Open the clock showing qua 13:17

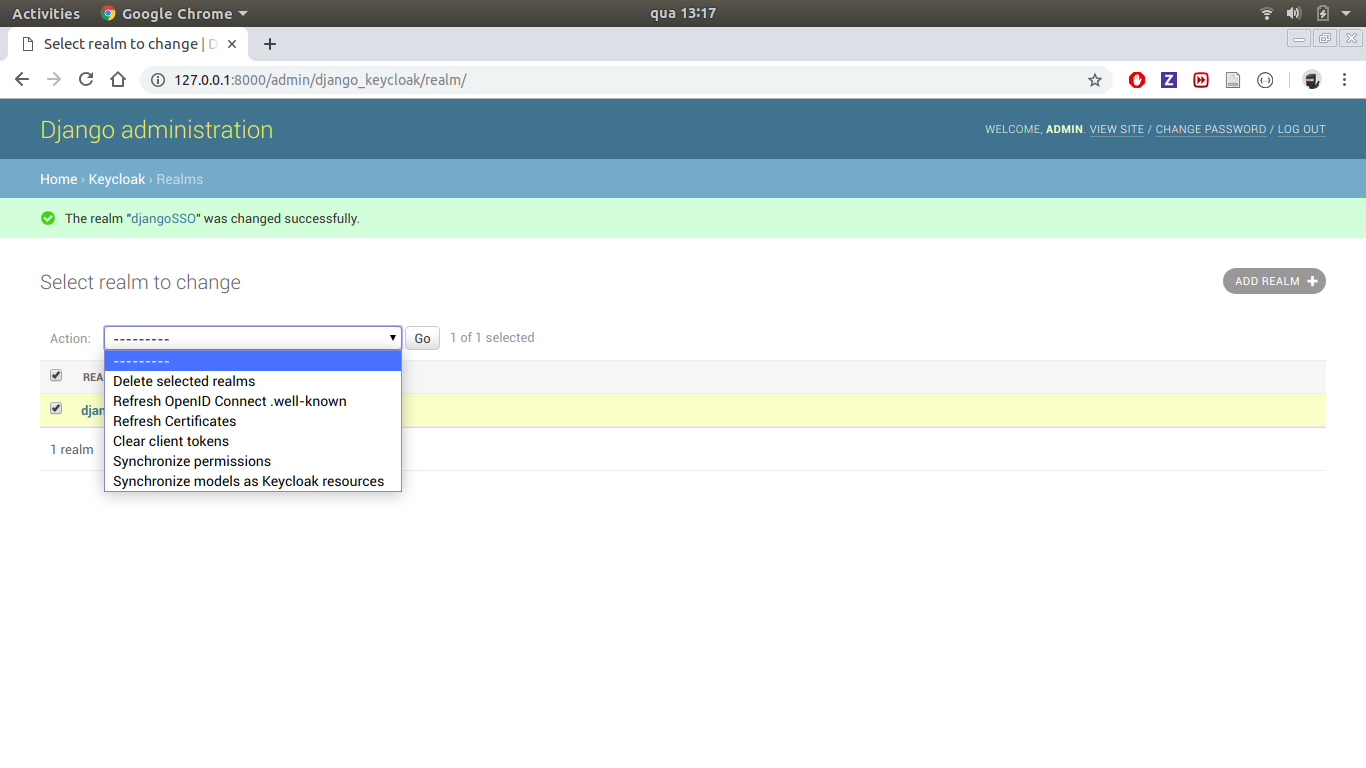(683, 13)
